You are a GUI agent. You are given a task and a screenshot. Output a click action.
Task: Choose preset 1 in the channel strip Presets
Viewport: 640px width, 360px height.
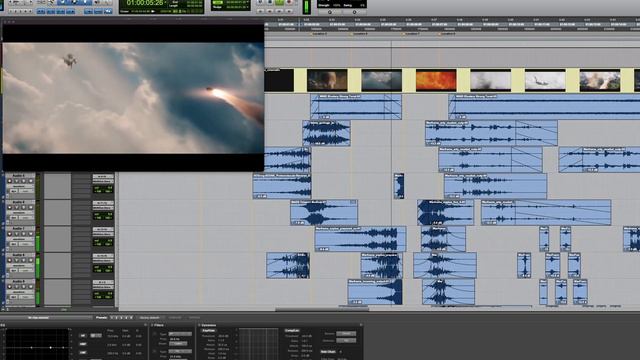[111, 318]
